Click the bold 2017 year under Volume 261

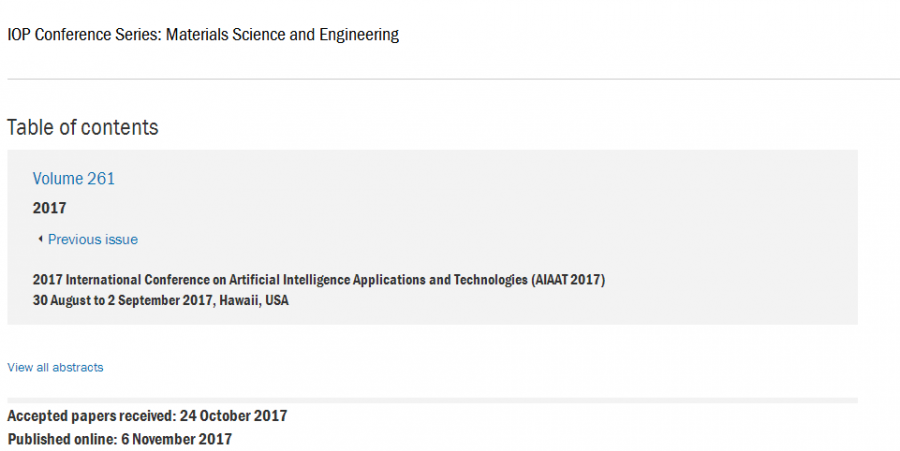tap(50, 208)
